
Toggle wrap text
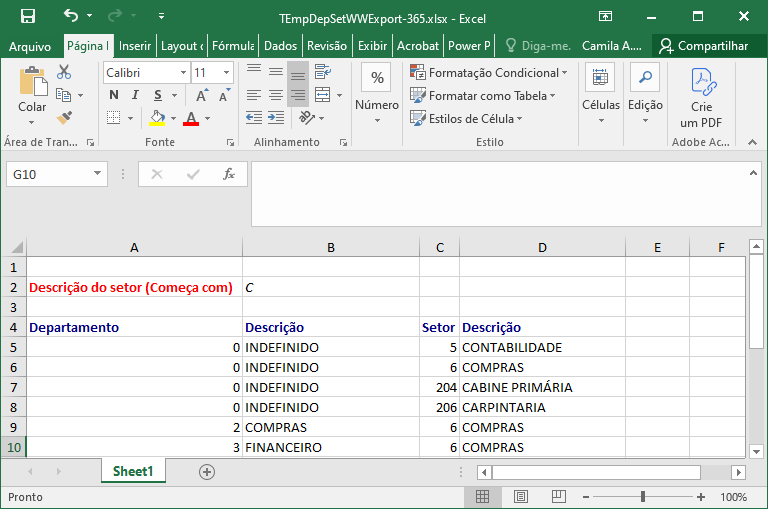click(323, 72)
